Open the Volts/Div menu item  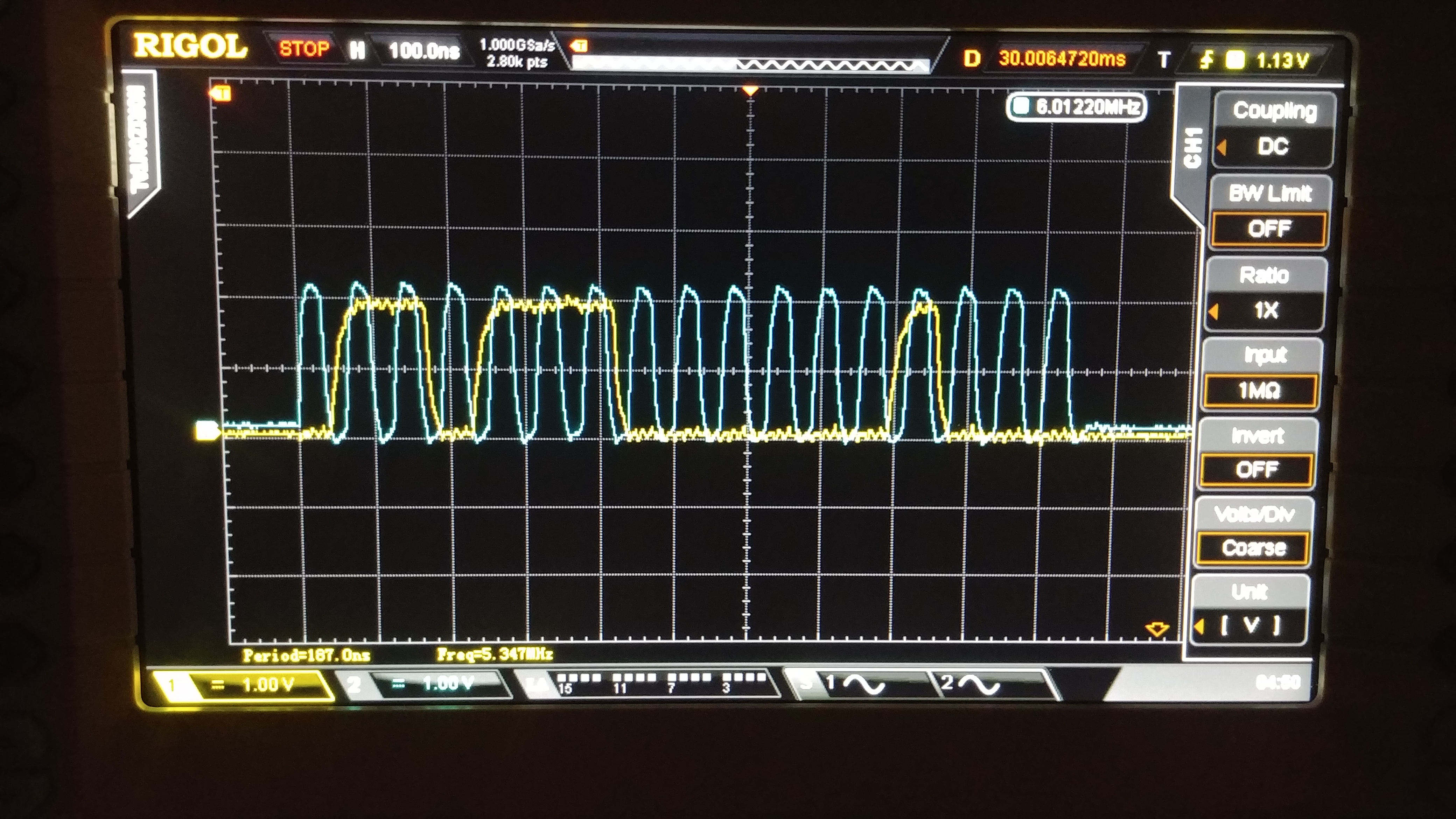coord(1255,514)
